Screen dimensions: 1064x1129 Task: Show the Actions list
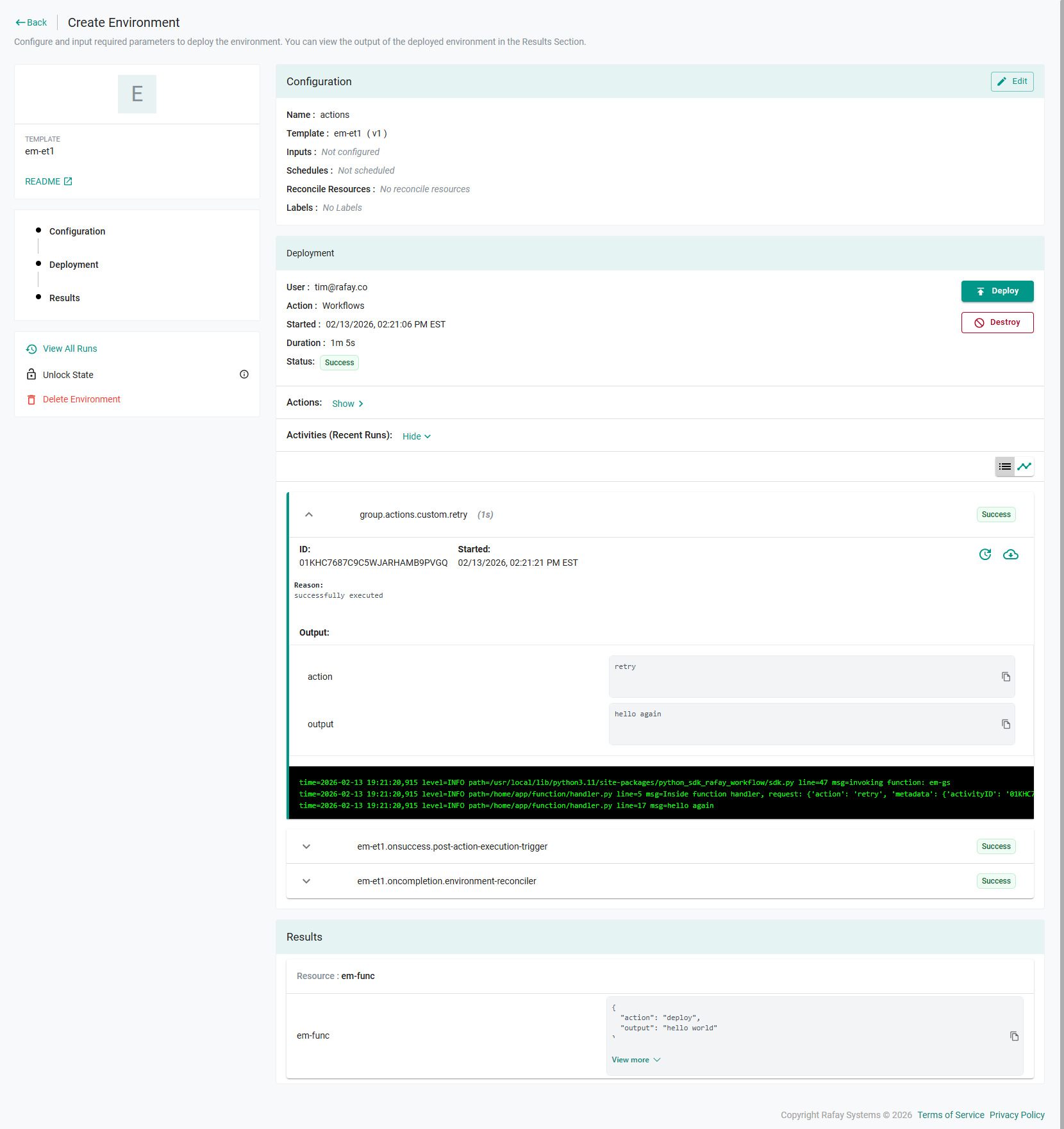click(x=347, y=404)
